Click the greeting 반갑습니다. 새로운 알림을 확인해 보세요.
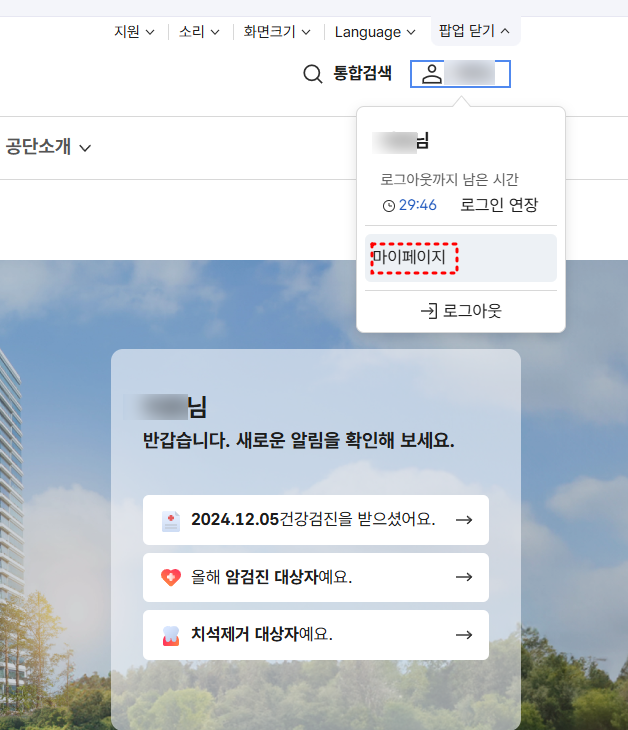The image size is (628, 730). click(x=298, y=440)
